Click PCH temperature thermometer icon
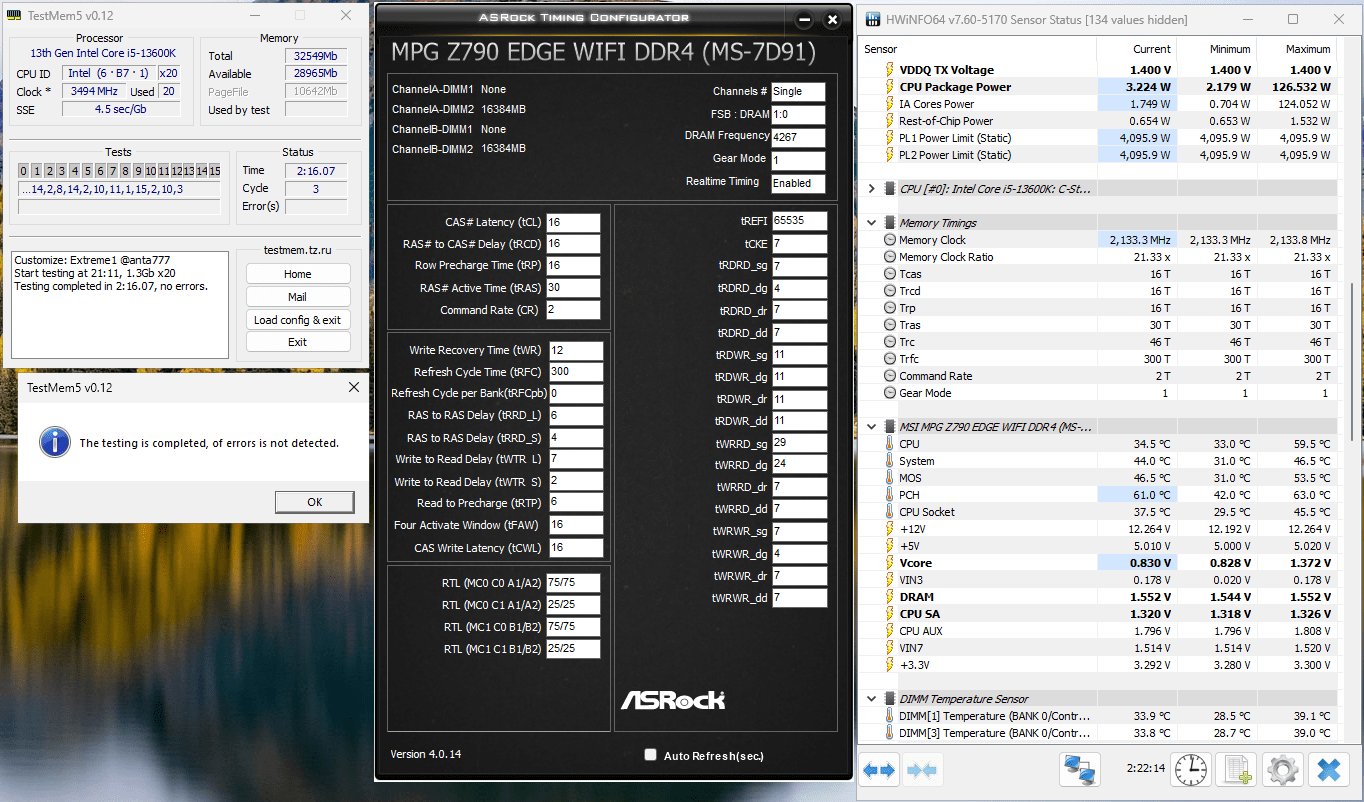The image size is (1364, 802). [890, 495]
